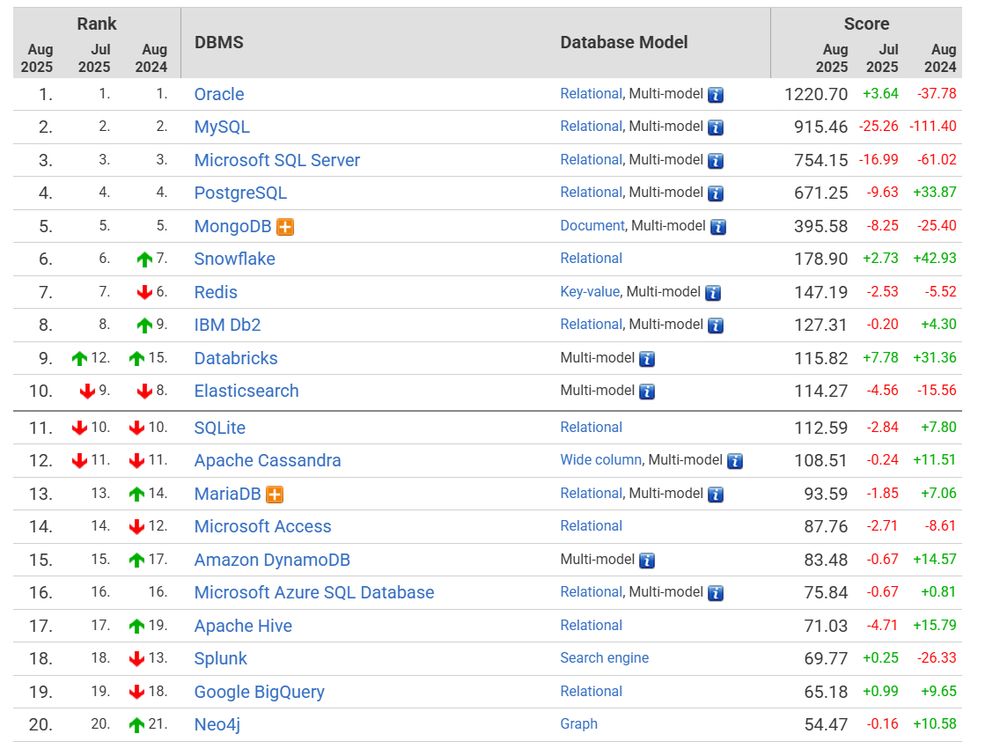
Task: Click info icon in Elasticsearch's row
Action: 647,392
